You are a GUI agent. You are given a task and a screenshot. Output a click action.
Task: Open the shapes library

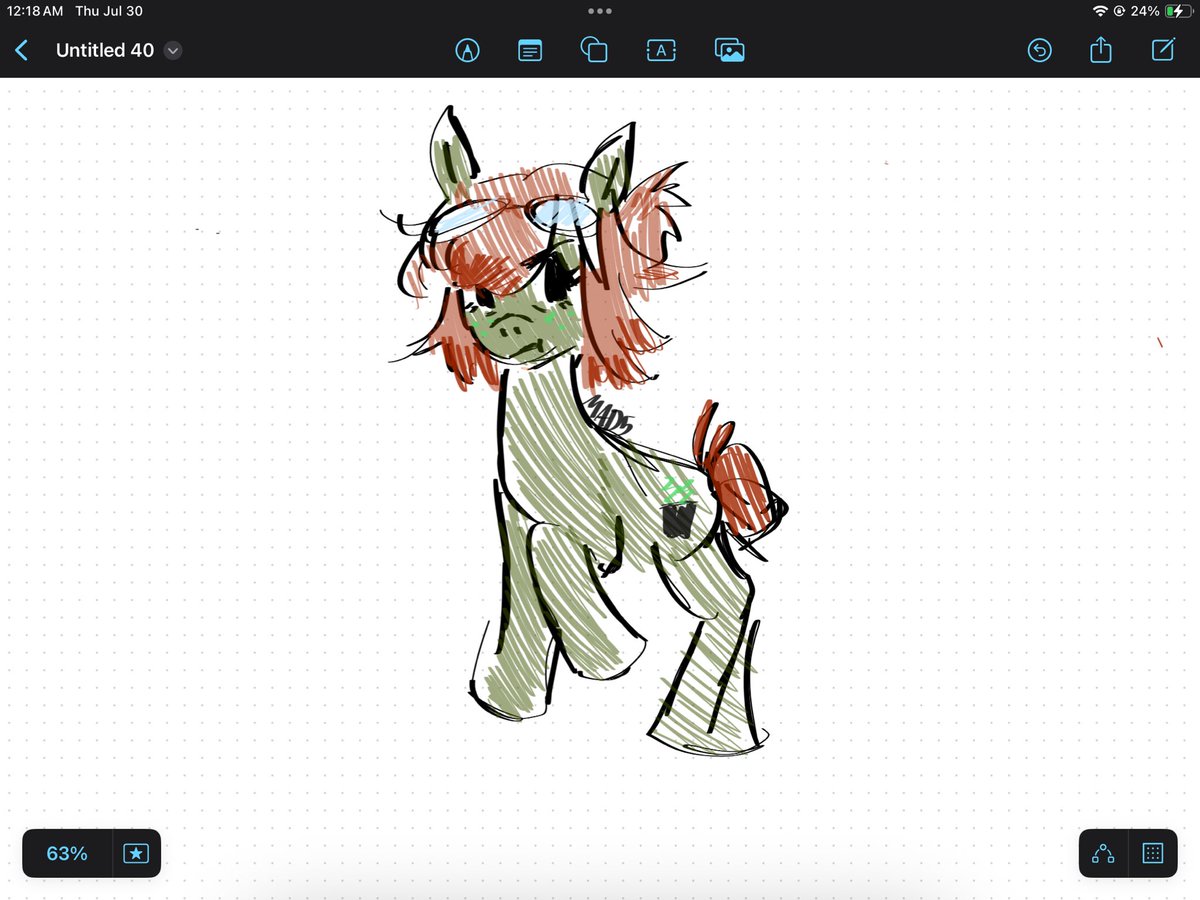point(594,50)
